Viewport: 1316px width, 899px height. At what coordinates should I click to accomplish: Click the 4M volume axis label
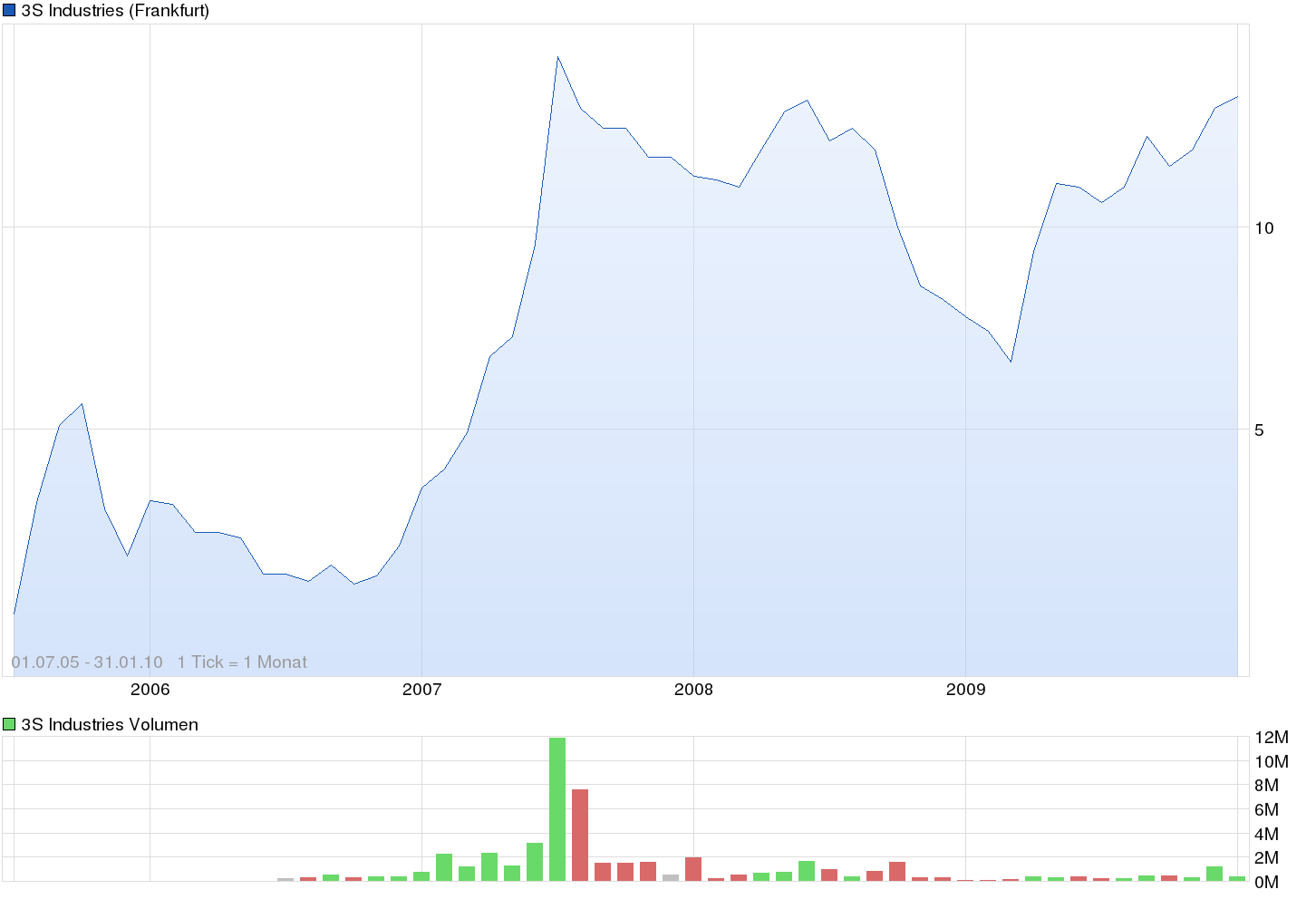pos(1267,834)
